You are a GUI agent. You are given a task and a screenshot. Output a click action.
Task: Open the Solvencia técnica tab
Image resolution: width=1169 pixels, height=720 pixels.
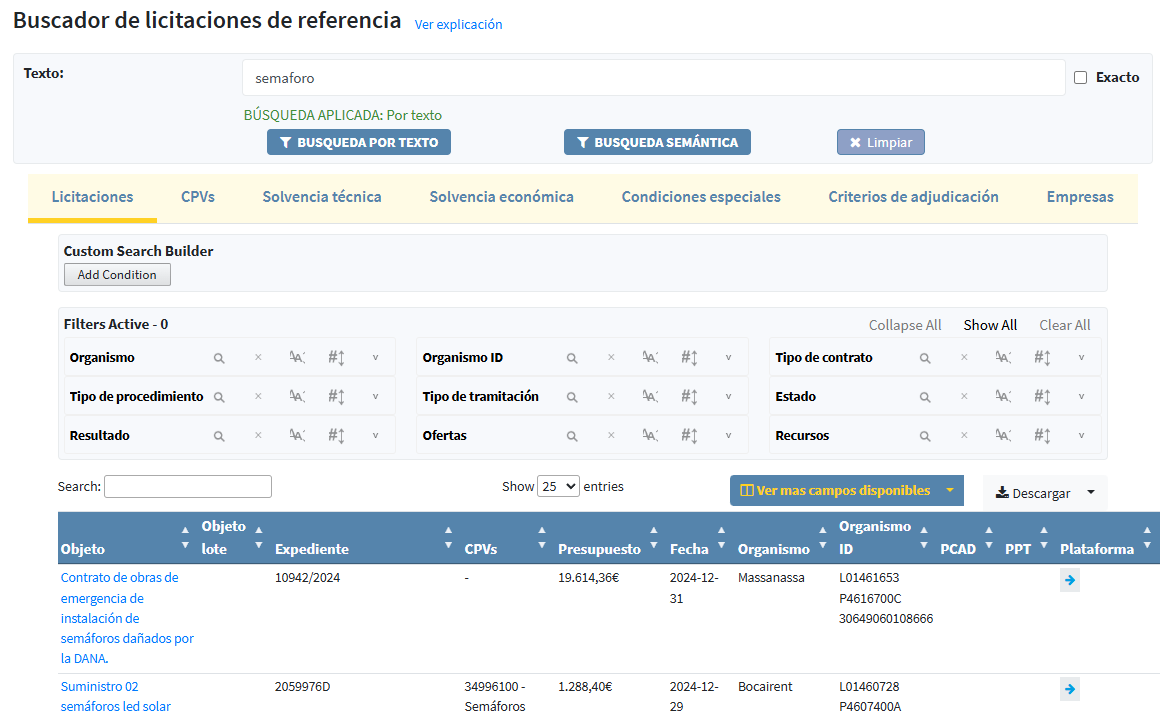point(322,197)
